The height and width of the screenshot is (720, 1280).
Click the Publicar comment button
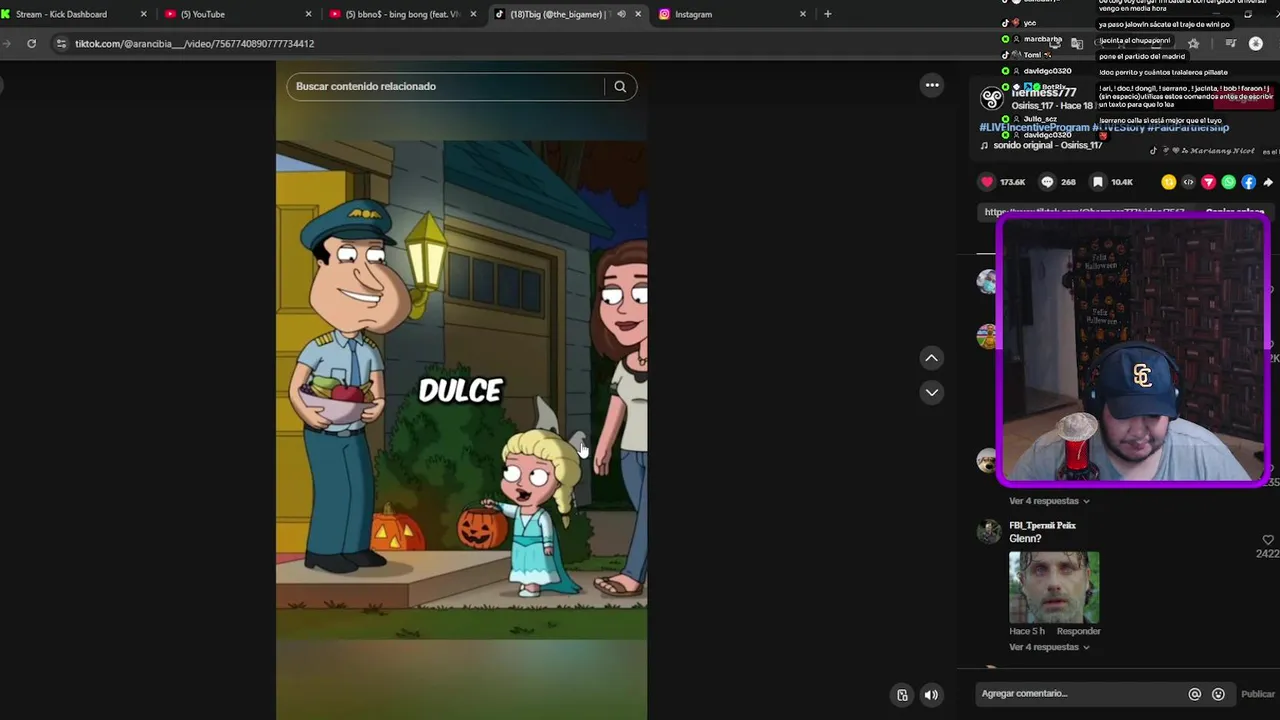[x=1258, y=694]
